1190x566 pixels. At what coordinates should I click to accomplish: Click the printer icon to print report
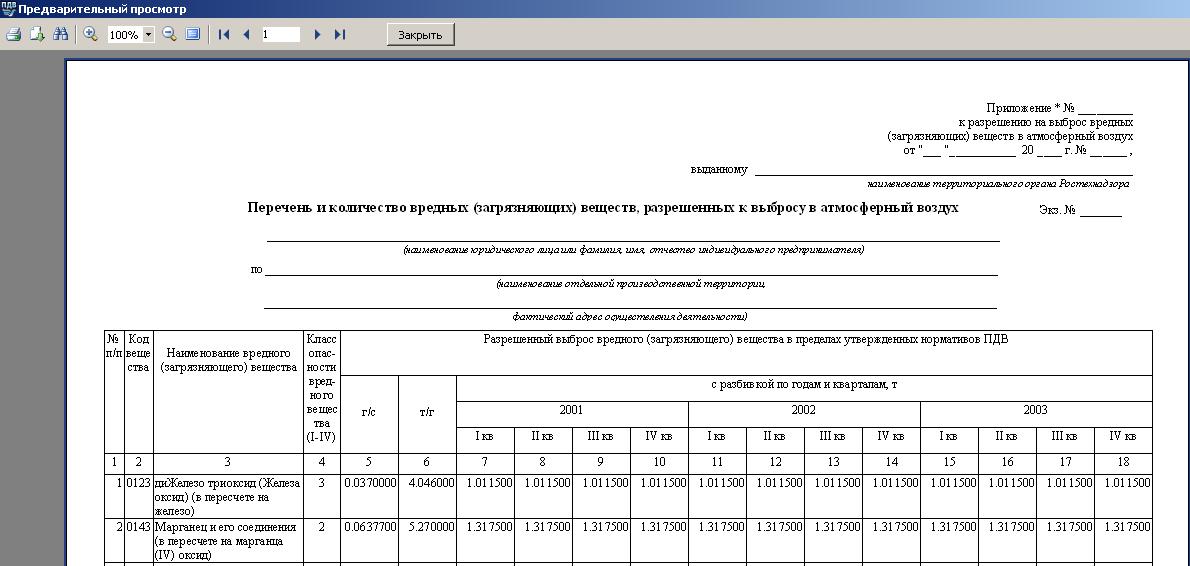pos(14,34)
